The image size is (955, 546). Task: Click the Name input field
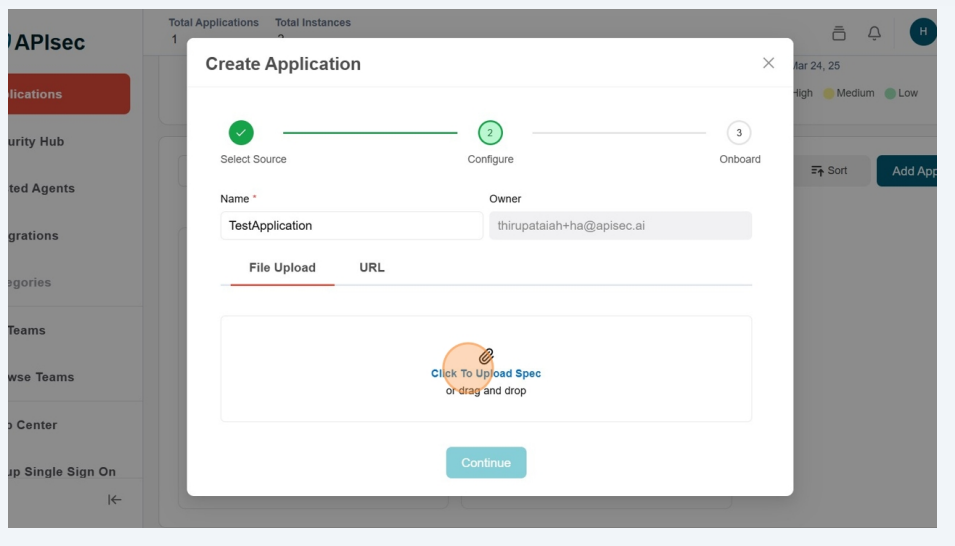point(351,226)
